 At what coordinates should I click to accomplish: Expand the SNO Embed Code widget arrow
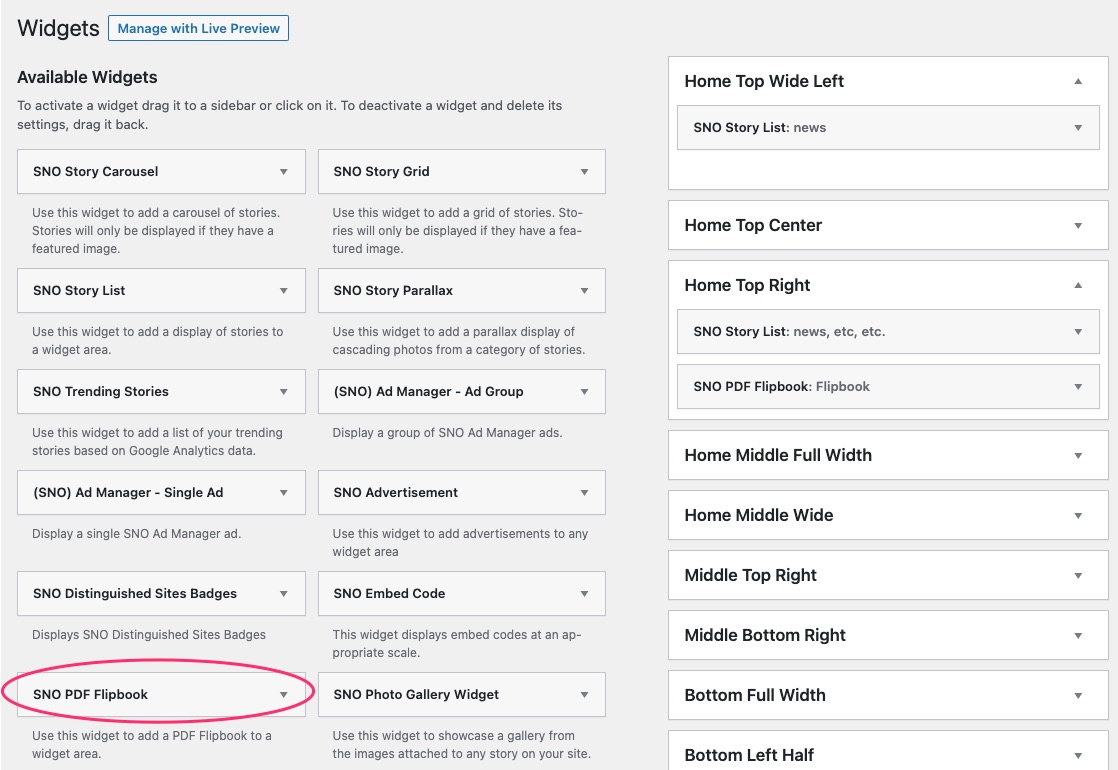pyautogui.click(x=585, y=594)
